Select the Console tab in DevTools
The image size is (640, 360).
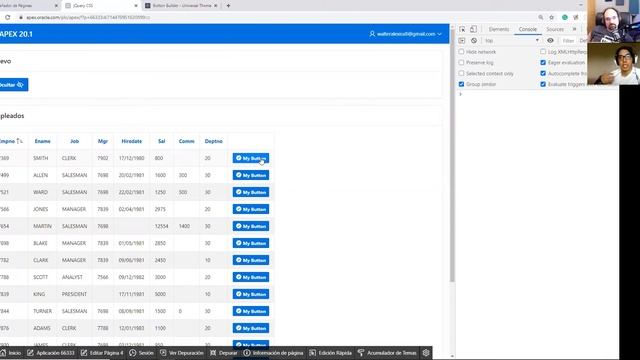pyautogui.click(x=528, y=29)
